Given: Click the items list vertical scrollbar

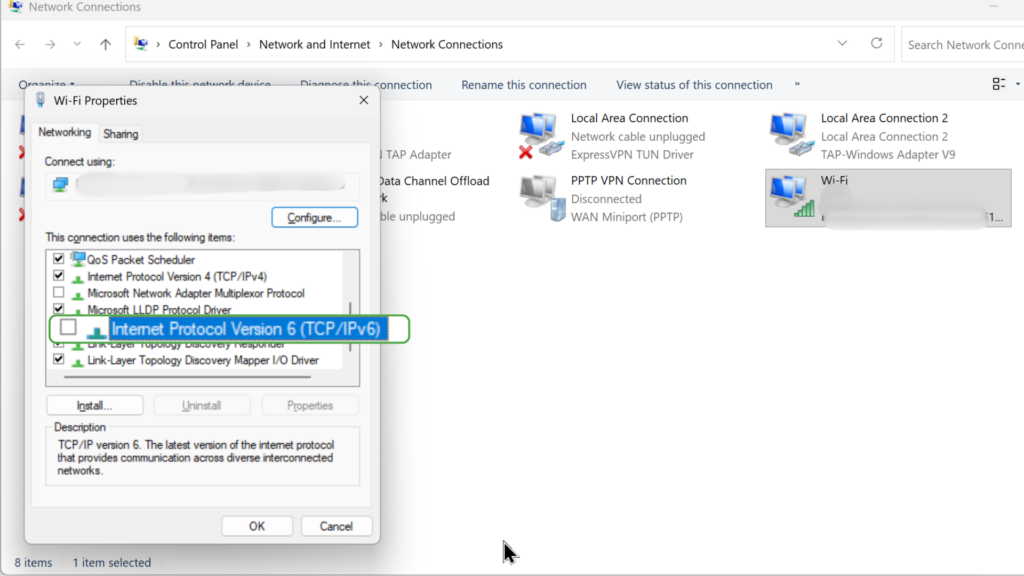Looking at the screenshot, I should (x=351, y=327).
